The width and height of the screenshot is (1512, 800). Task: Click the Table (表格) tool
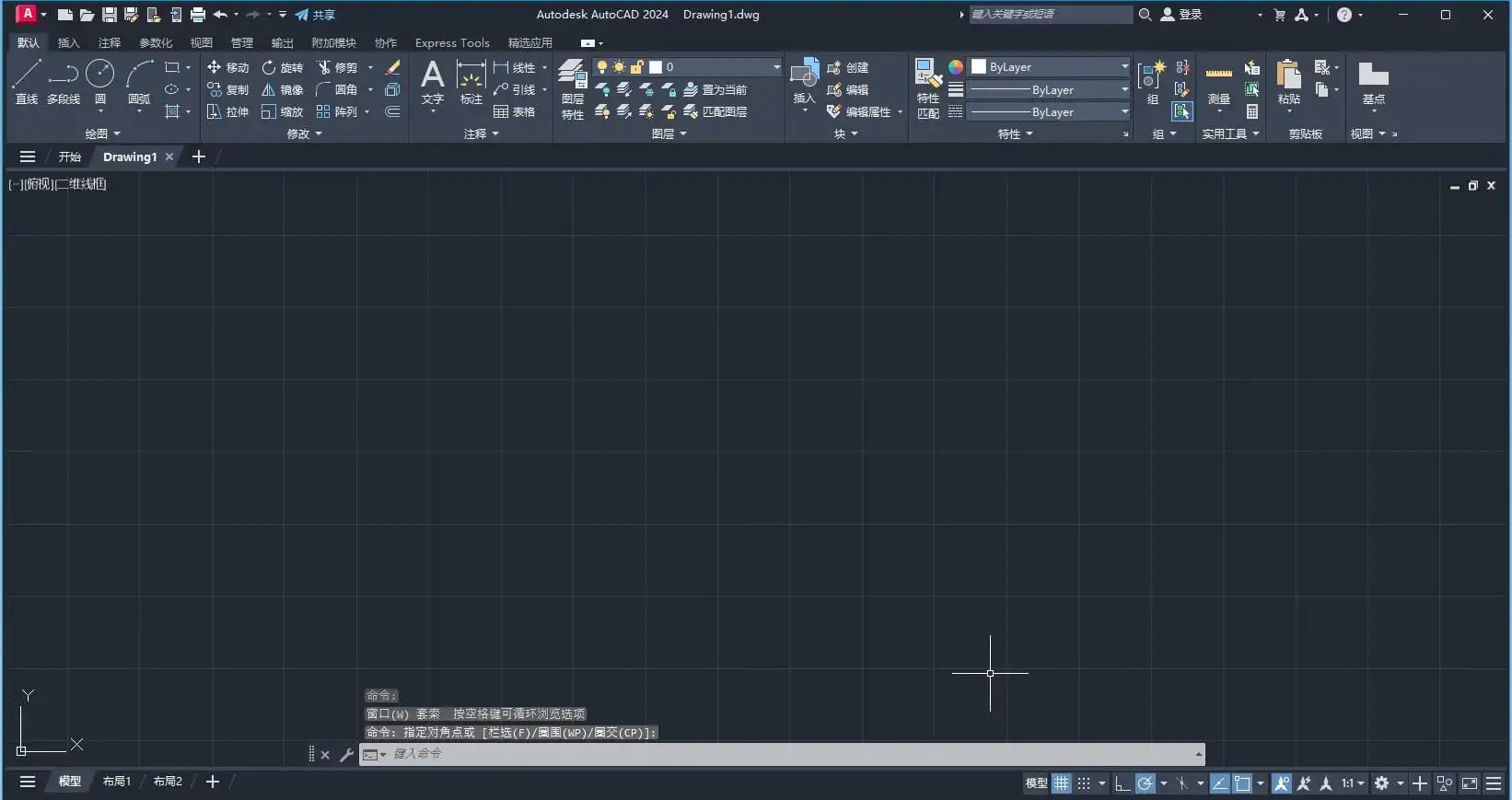(x=514, y=111)
